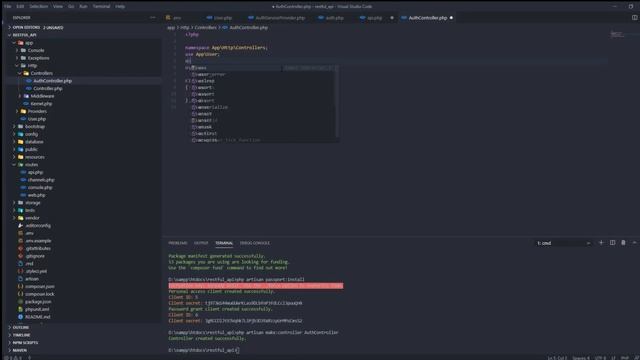
Task: Split the editor with top-right icon
Action: pyautogui.click(x=634, y=18)
